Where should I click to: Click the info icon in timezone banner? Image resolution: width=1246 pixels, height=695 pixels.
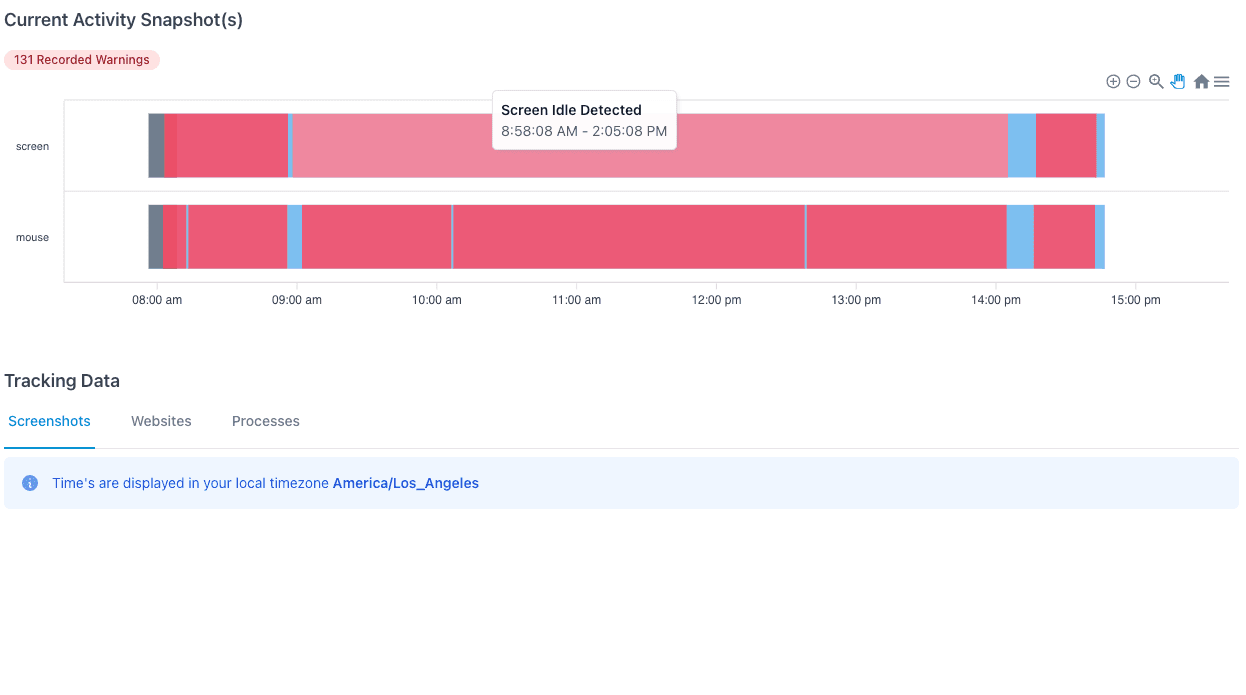[30, 483]
